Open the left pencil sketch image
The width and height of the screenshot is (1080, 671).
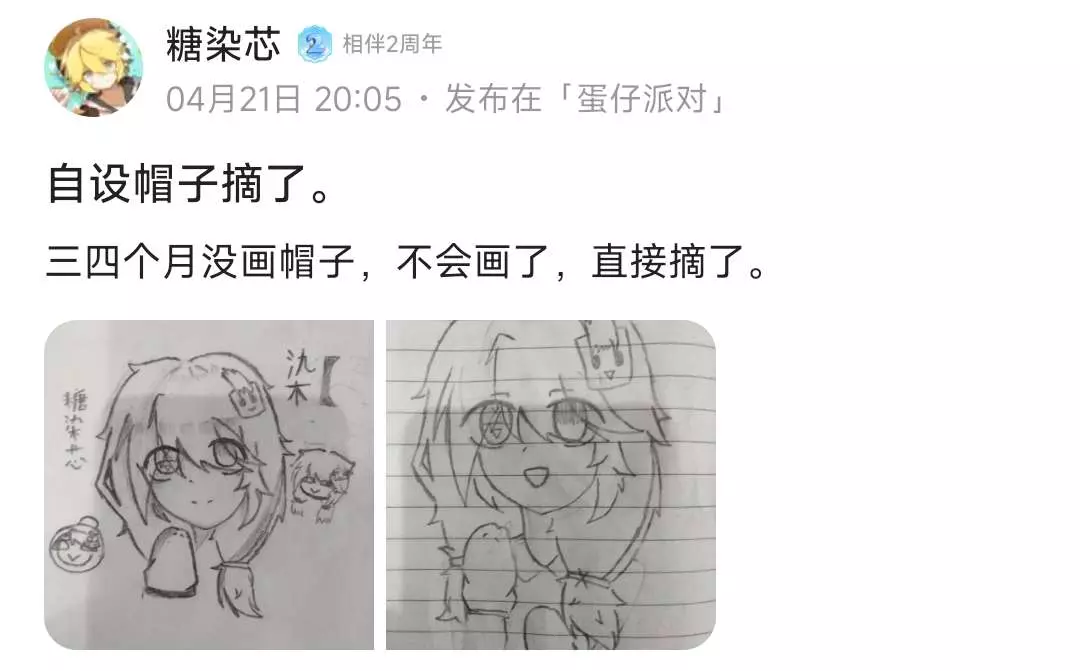(x=209, y=484)
